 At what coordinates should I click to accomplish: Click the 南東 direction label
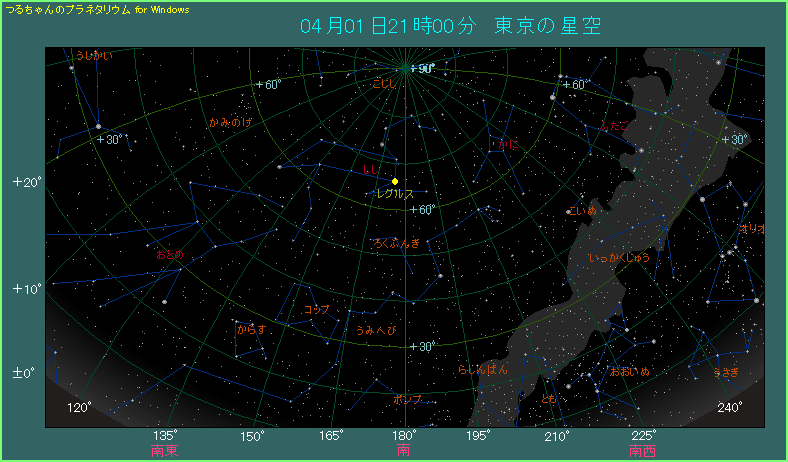[x=164, y=451]
